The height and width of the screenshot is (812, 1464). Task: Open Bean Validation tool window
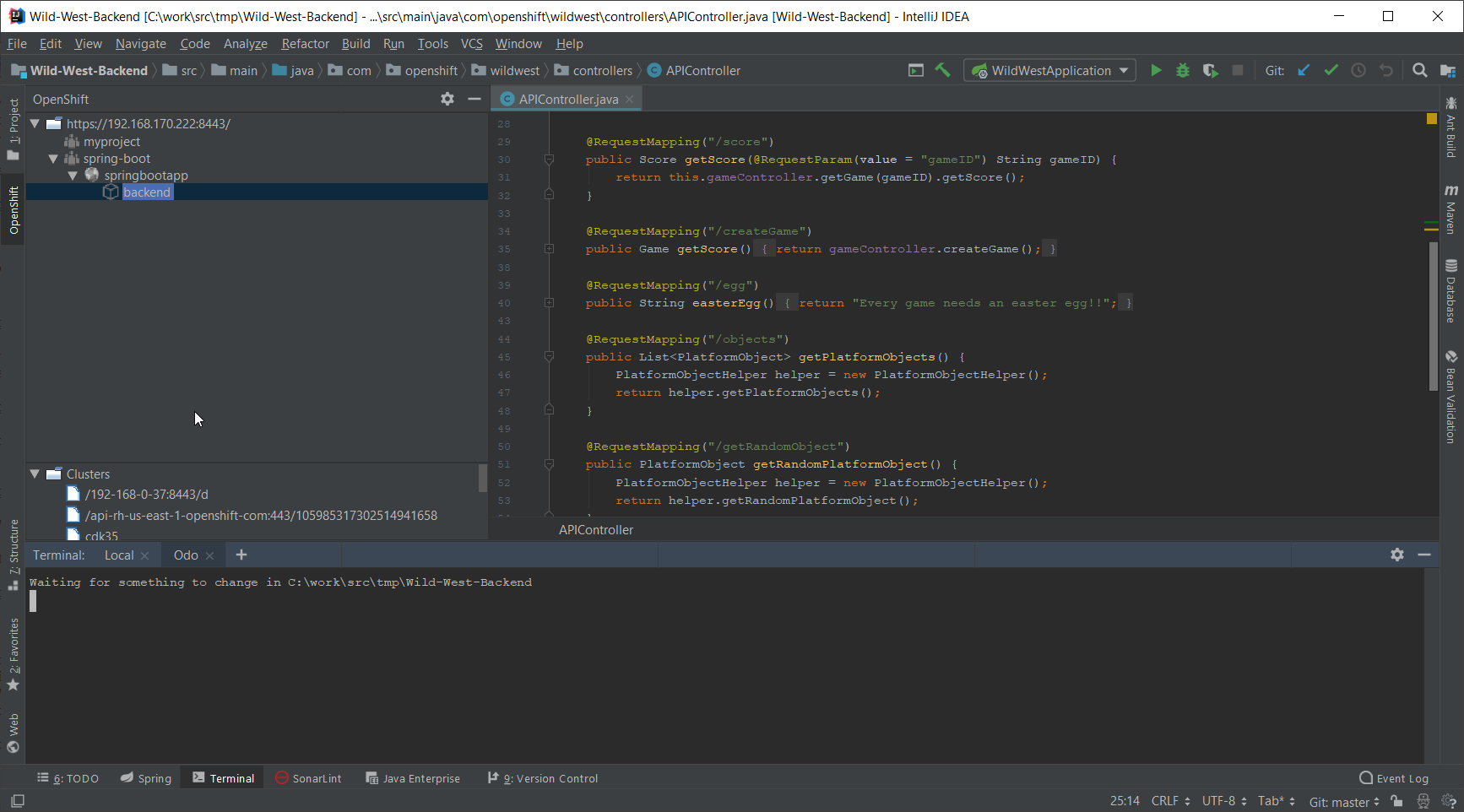pyautogui.click(x=1451, y=397)
